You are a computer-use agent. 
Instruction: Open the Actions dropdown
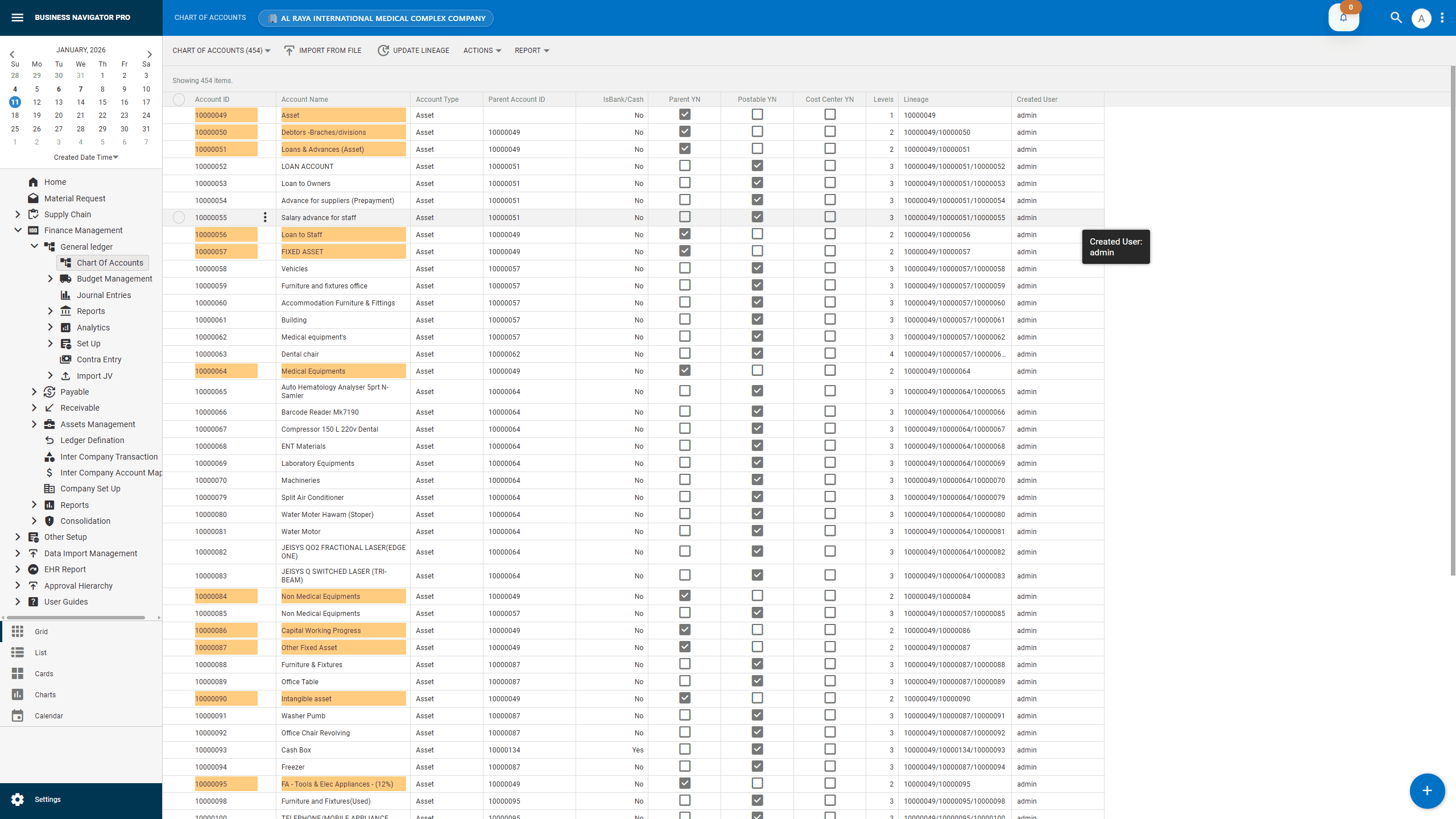pyautogui.click(x=481, y=50)
